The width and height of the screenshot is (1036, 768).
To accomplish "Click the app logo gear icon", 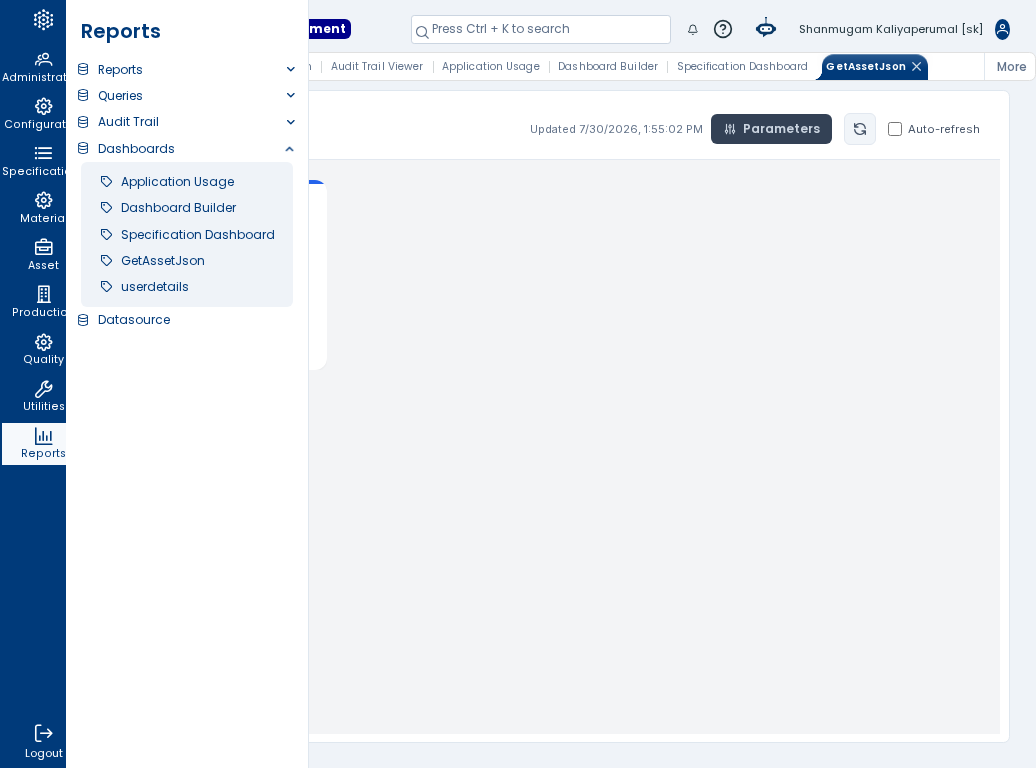I will [44, 20].
